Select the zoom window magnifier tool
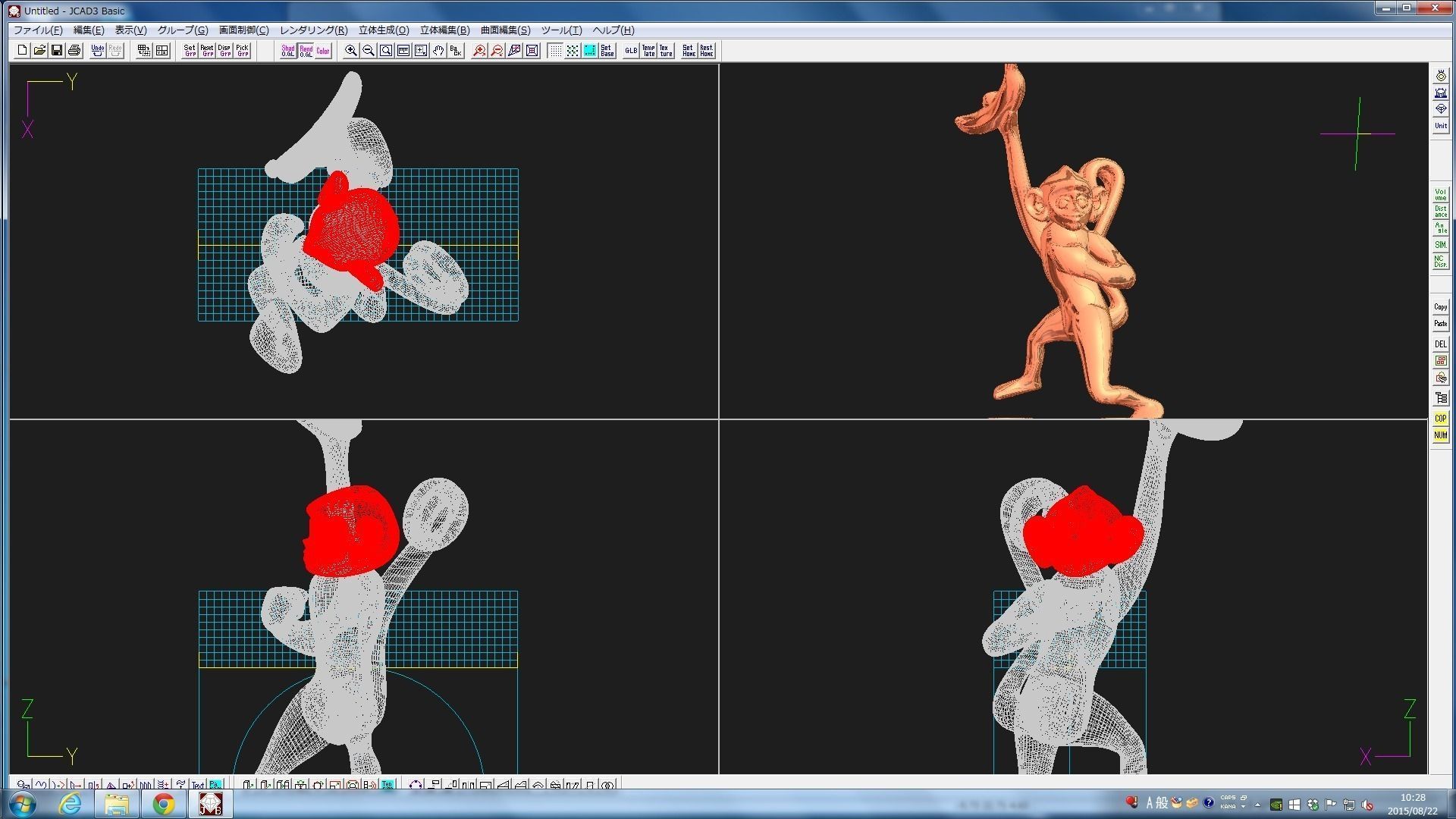The height and width of the screenshot is (819, 1456). (x=386, y=51)
